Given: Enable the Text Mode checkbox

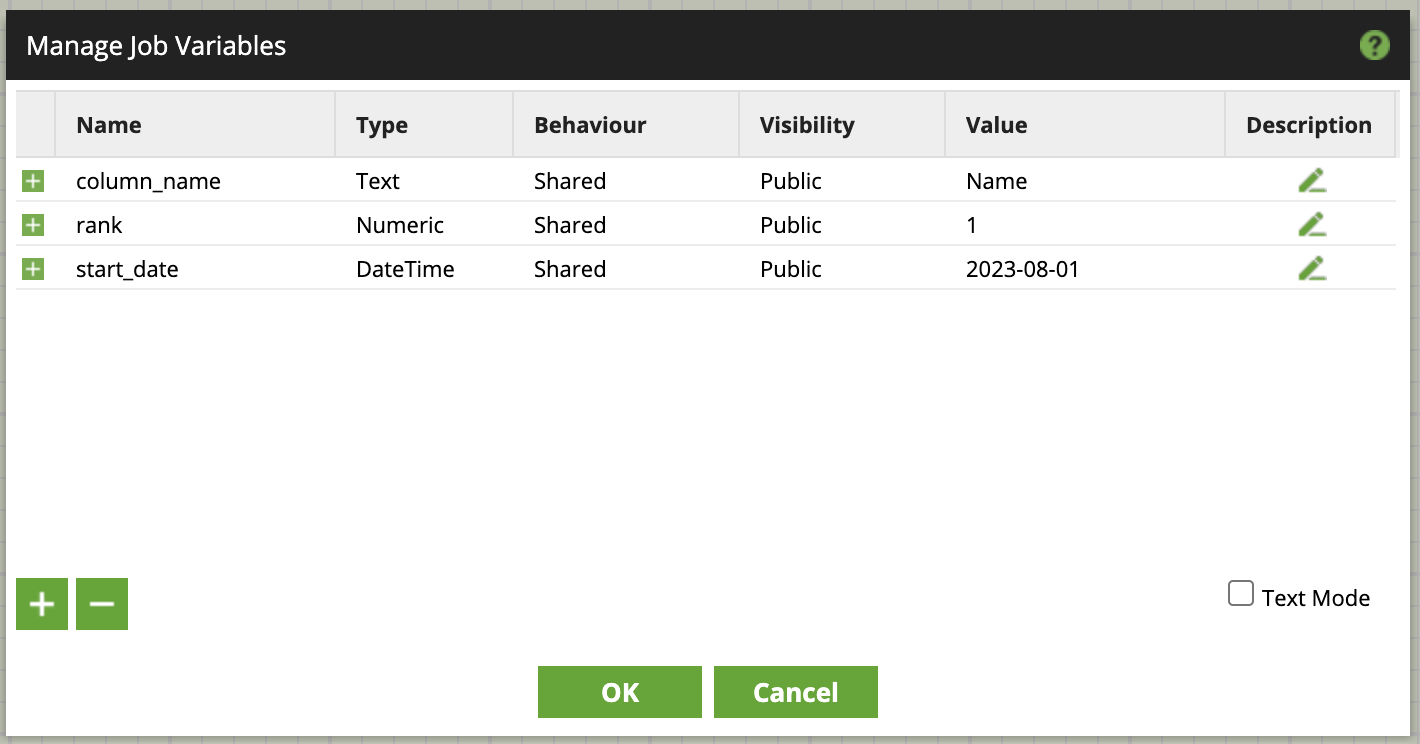Looking at the screenshot, I should click(x=1241, y=594).
